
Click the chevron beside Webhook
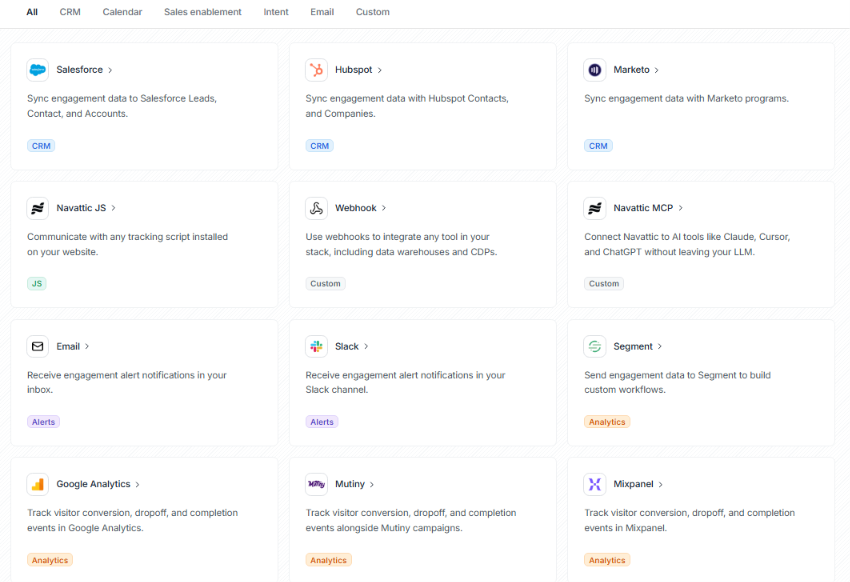click(384, 208)
